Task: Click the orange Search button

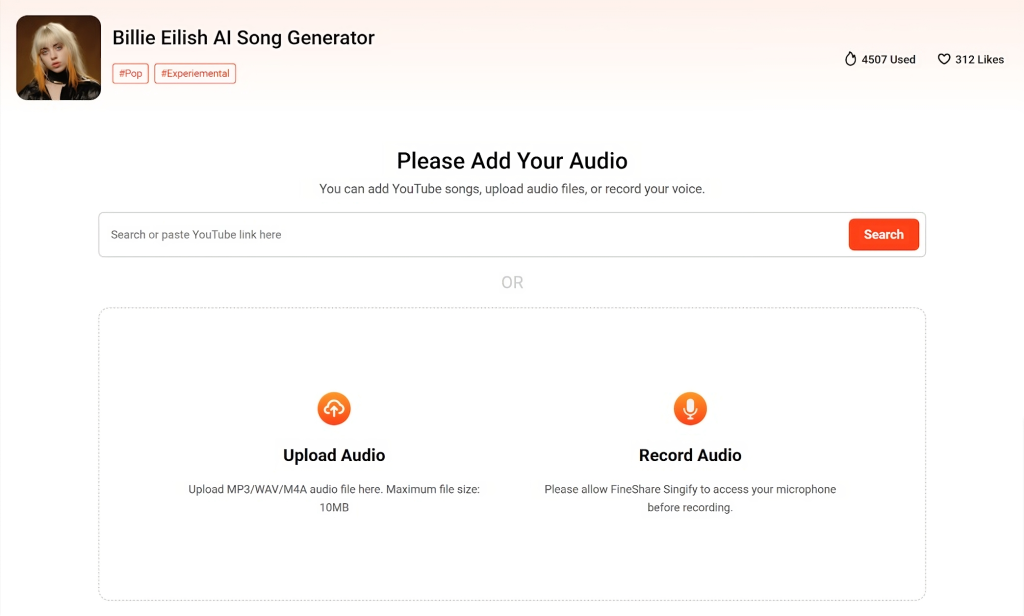Action: coord(884,235)
